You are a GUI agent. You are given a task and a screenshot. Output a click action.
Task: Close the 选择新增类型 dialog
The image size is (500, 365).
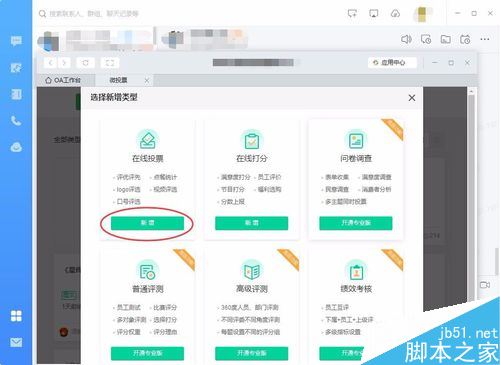(412, 98)
